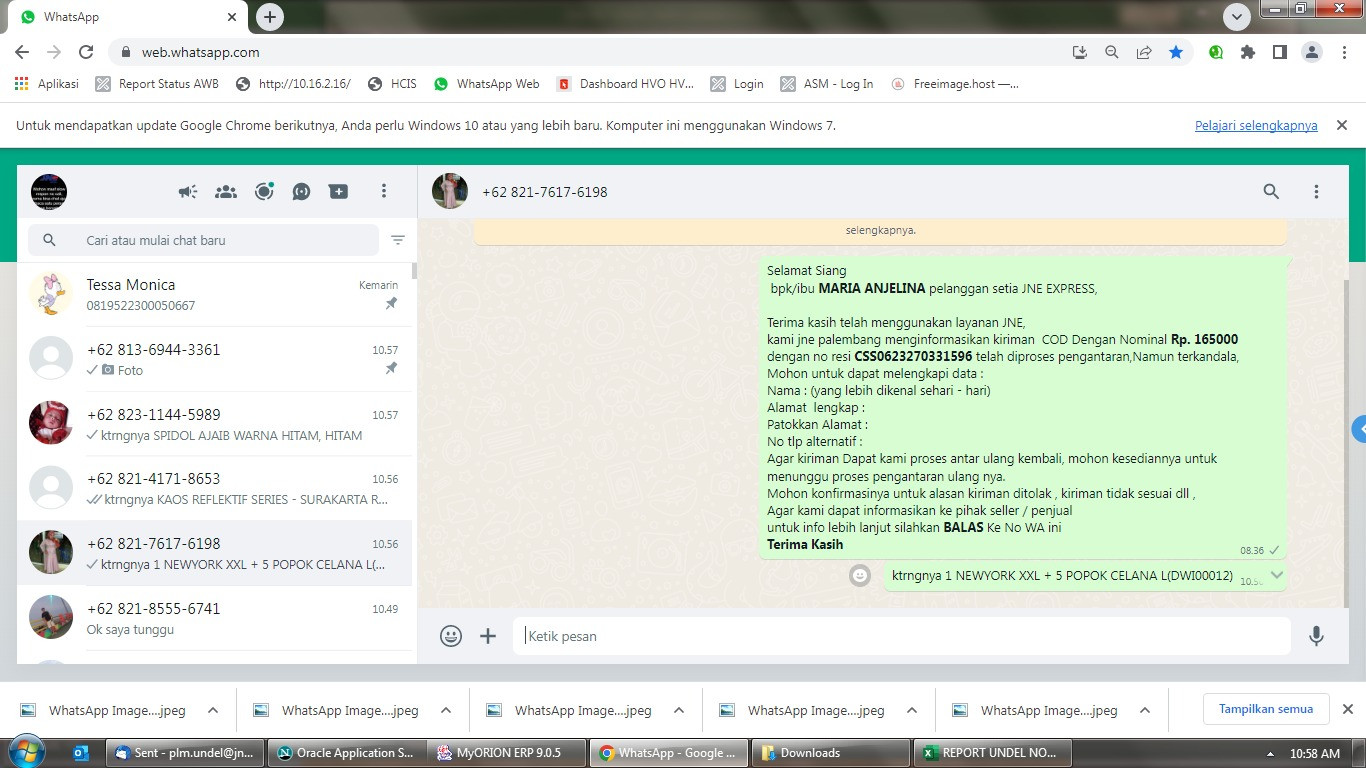1366x768 pixels.
Task: Open chat with +62 823-1144-5989
Action: pos(217,424)
